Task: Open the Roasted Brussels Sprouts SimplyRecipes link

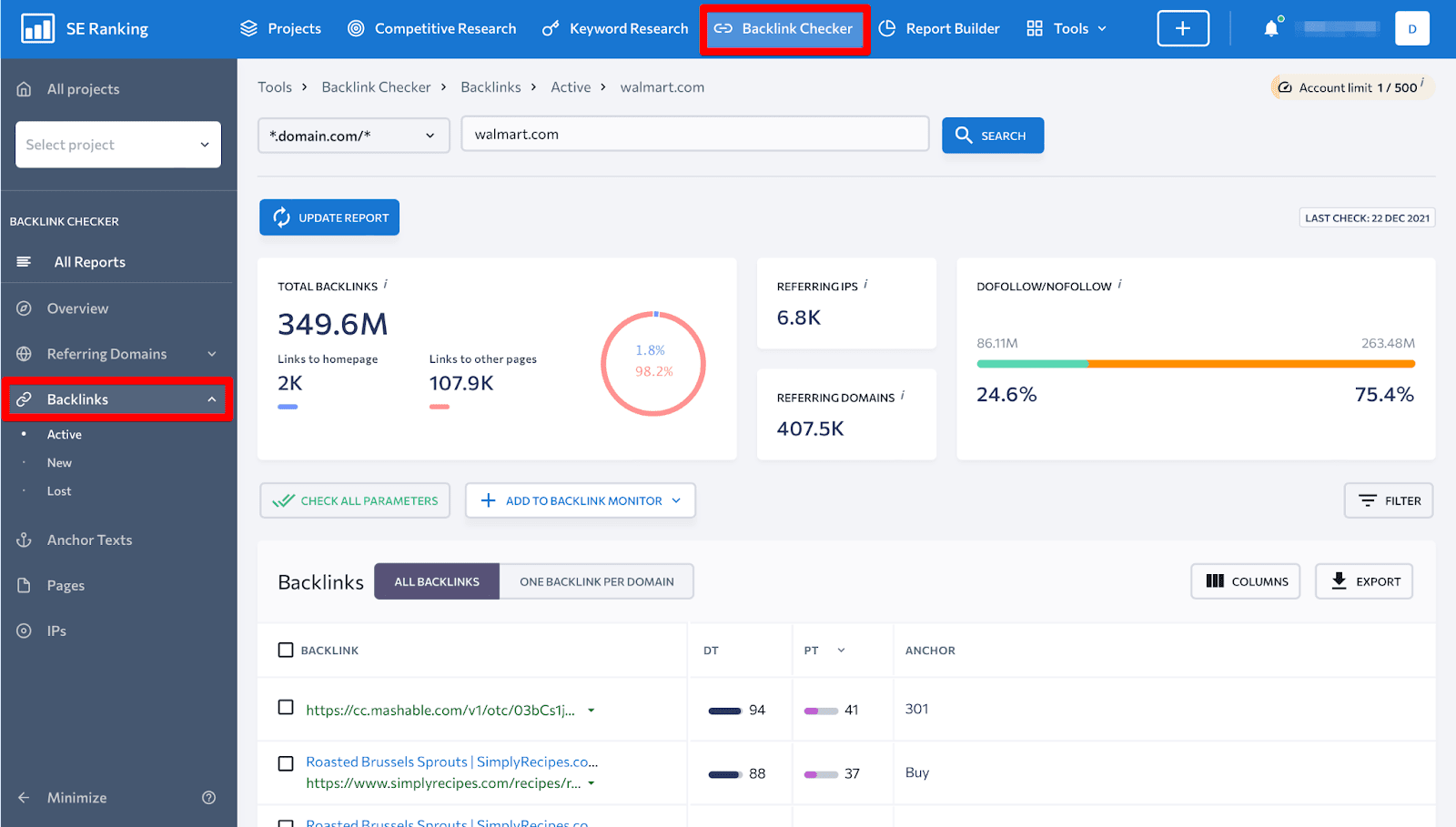Action: [x=452, y=762]
